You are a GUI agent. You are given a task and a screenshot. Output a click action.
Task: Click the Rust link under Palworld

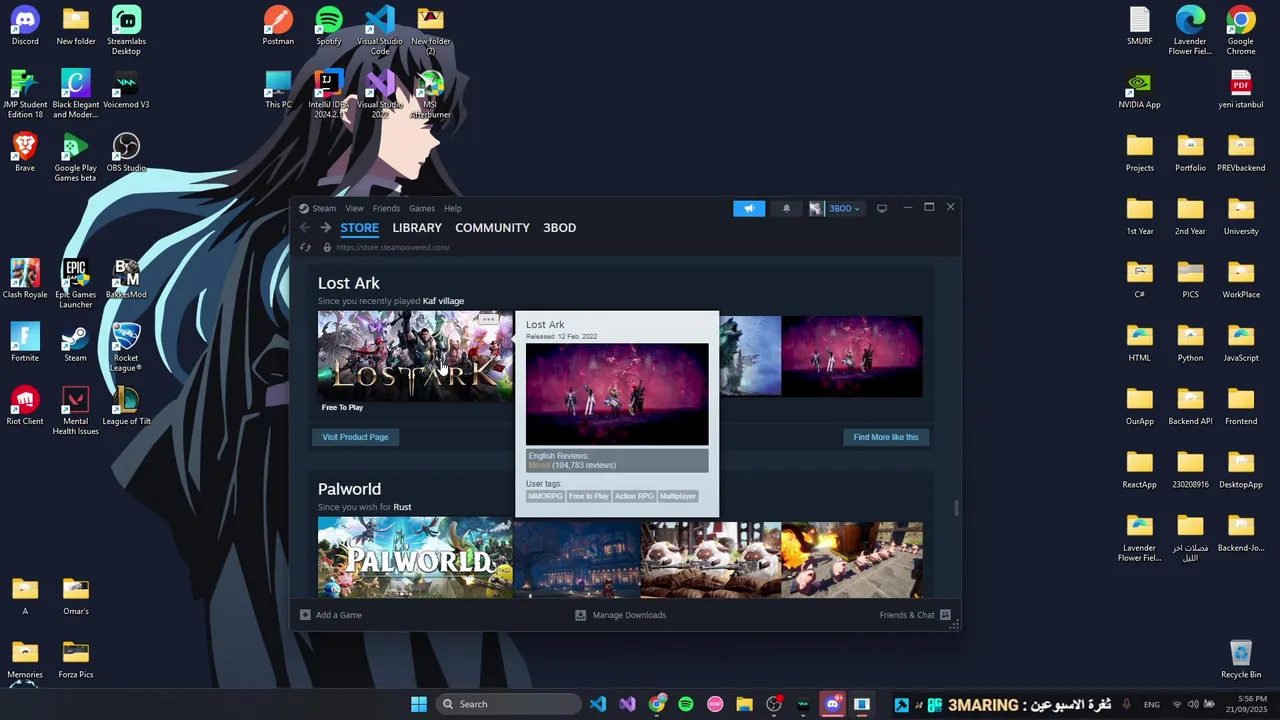point(402,507)
